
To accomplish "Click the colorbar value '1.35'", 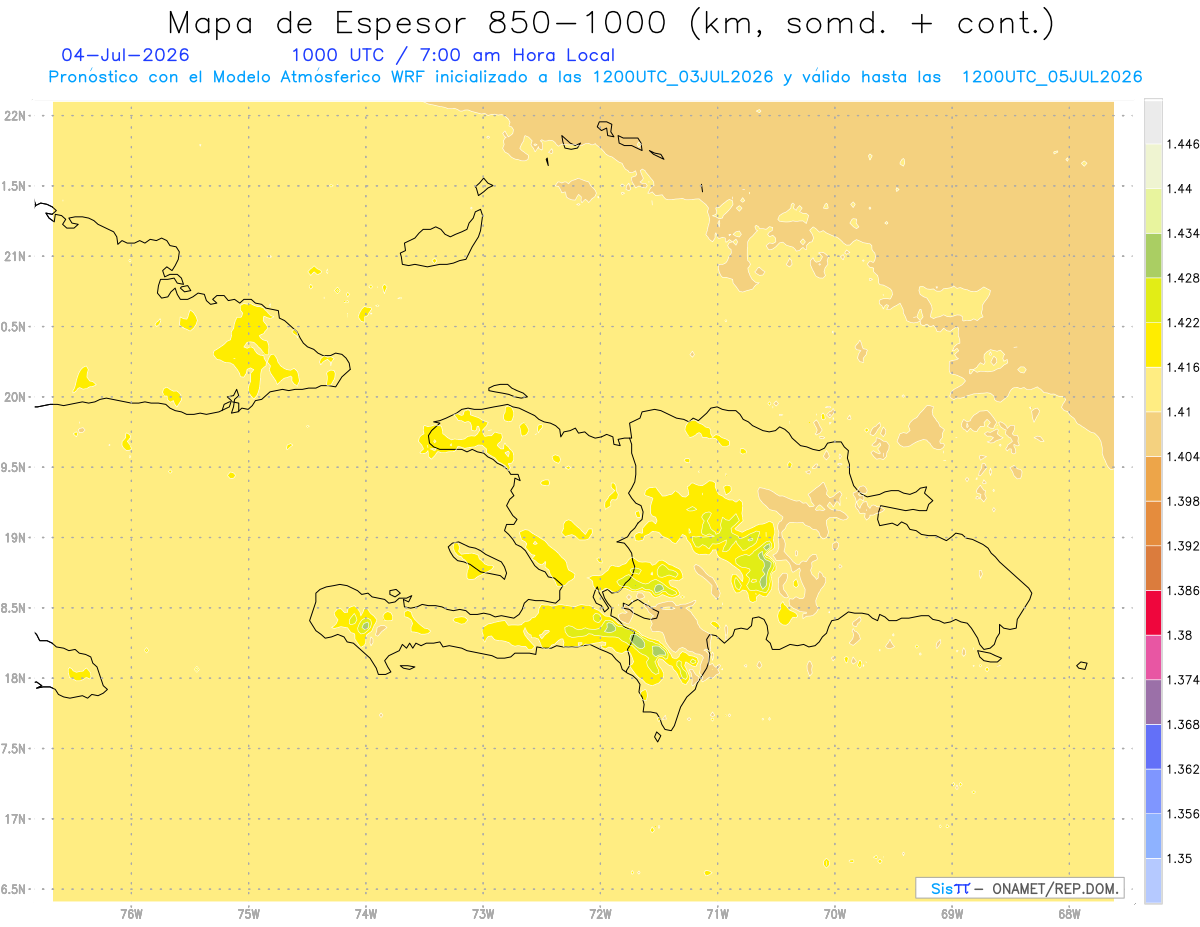I will [1179, 858].
